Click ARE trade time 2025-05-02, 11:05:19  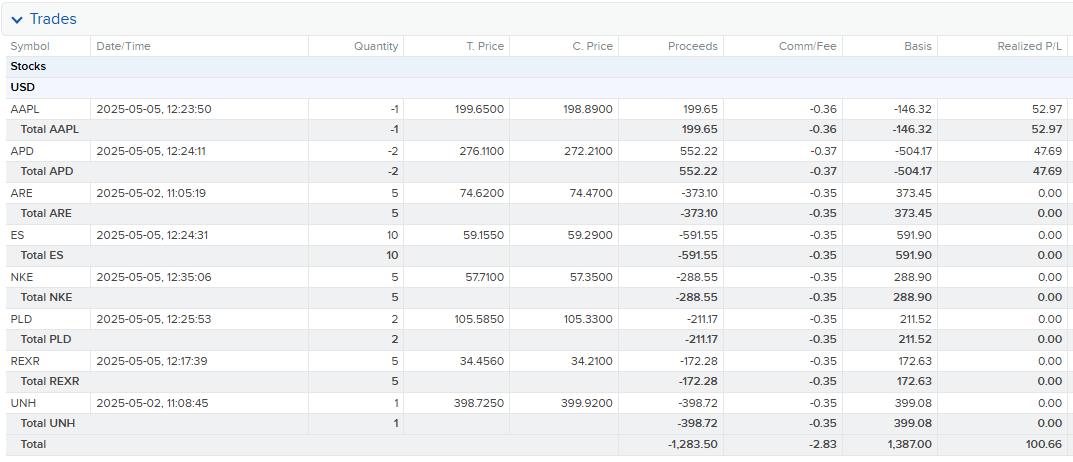pos(151,193)
